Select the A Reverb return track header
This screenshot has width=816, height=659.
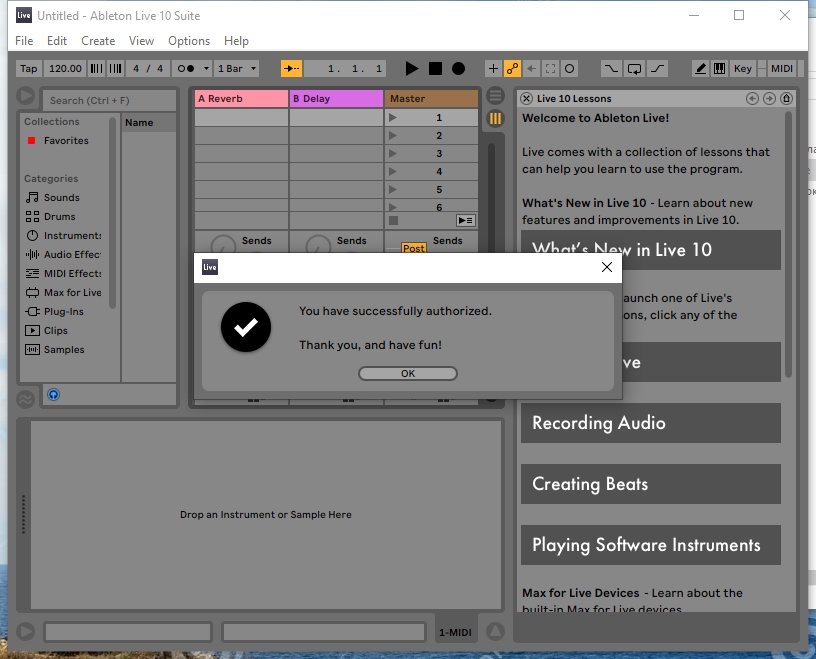pos(241,98)
